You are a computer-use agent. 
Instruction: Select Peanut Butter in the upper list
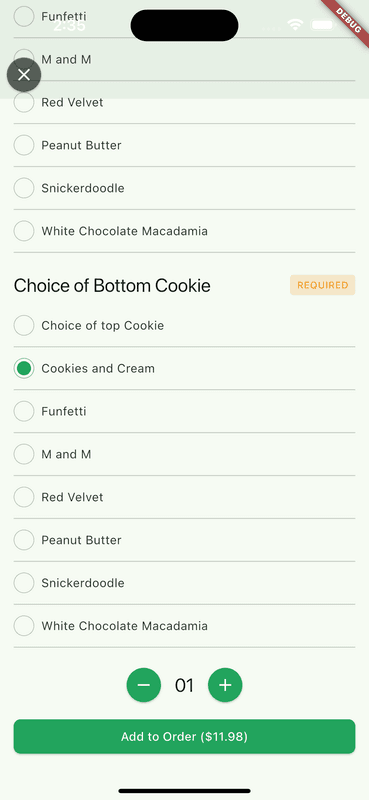pyautogui.click(x=184, y=145)
